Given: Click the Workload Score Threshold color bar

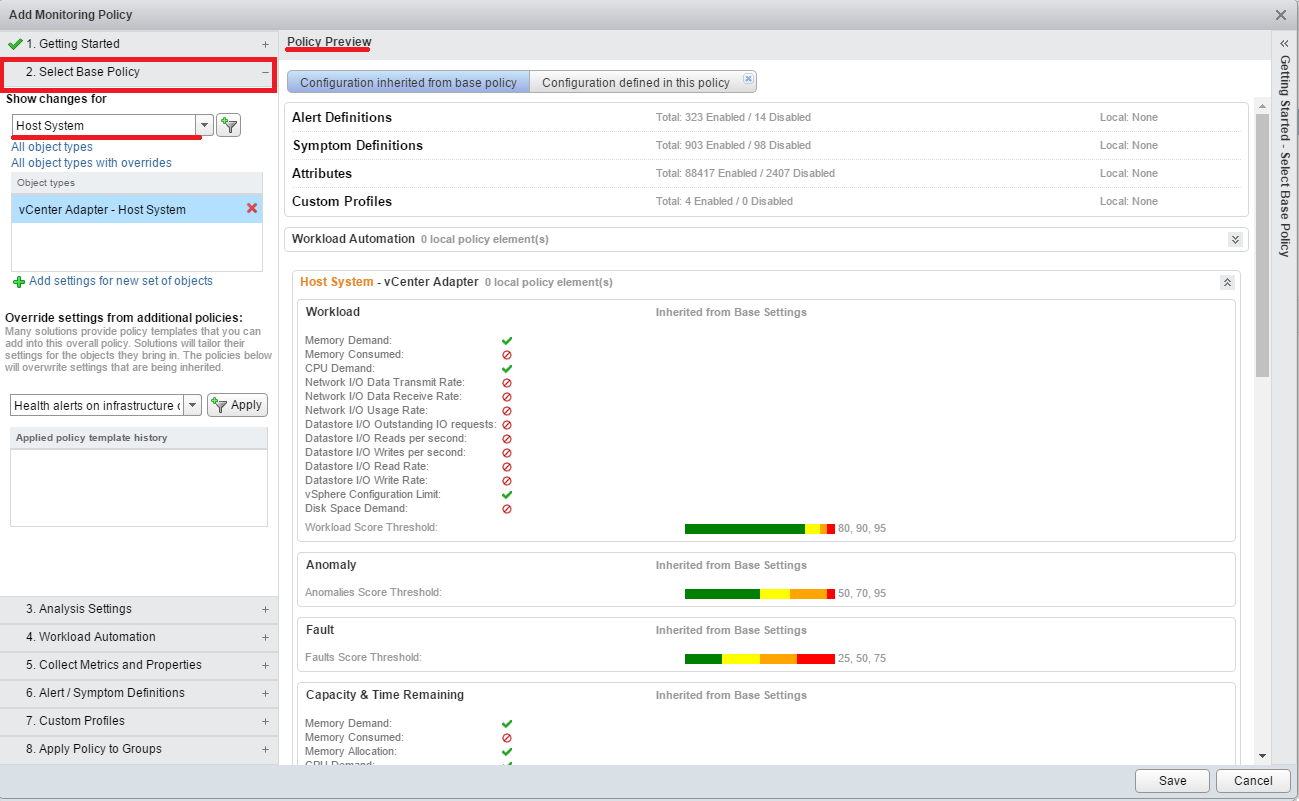Looking at the screenshot, I should point(759,528).
